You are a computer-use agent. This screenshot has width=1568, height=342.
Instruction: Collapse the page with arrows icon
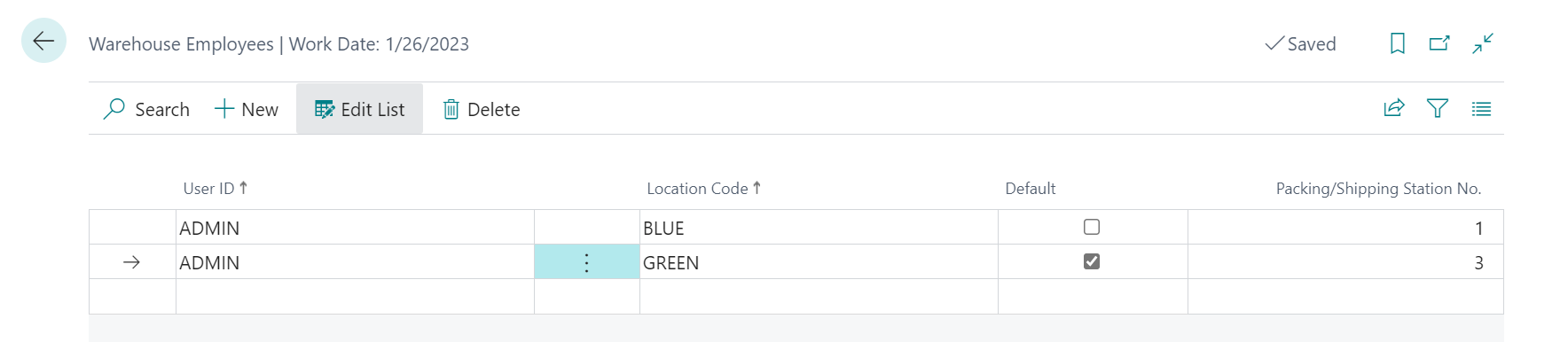1483,43
